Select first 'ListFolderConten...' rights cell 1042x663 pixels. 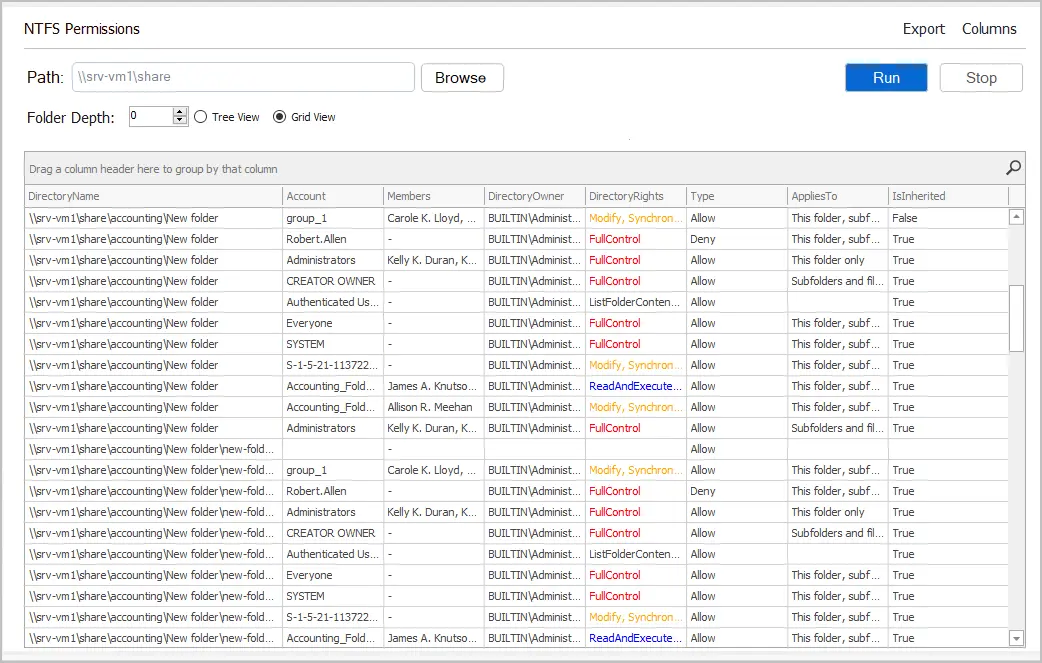pos(636,302)
